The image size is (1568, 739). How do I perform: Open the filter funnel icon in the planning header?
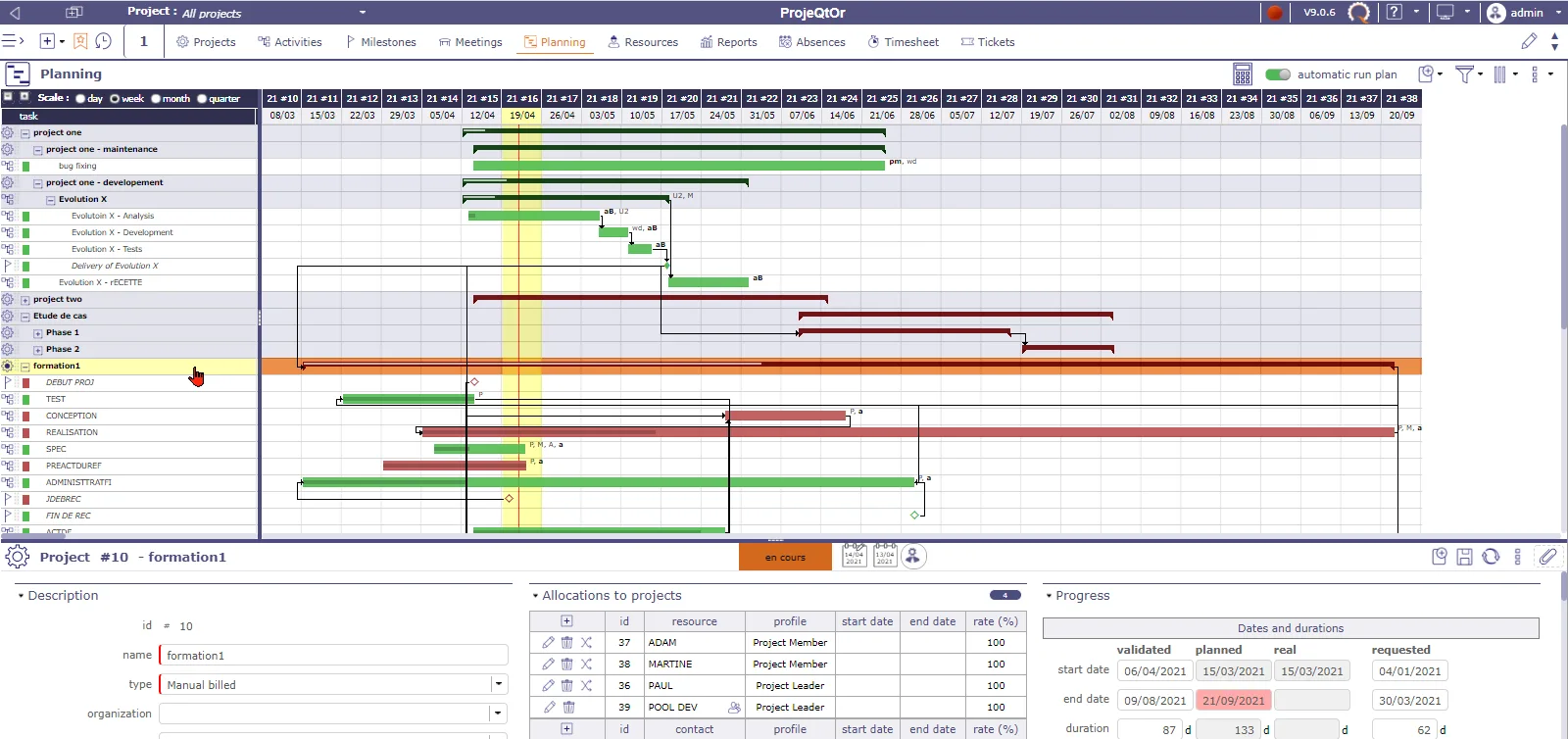point(1464,74)
